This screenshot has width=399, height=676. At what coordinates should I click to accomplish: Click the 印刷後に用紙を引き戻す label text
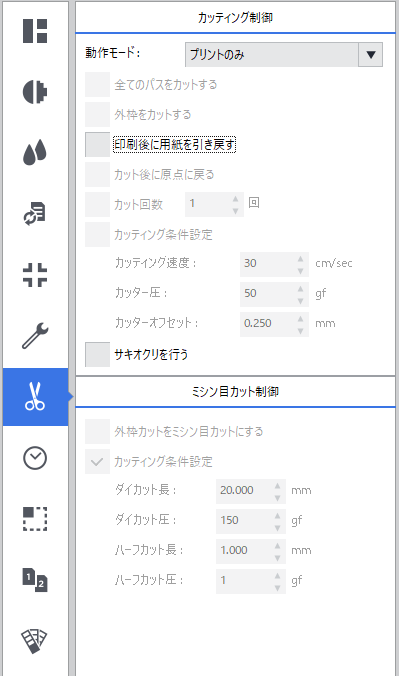pos(174,144)
